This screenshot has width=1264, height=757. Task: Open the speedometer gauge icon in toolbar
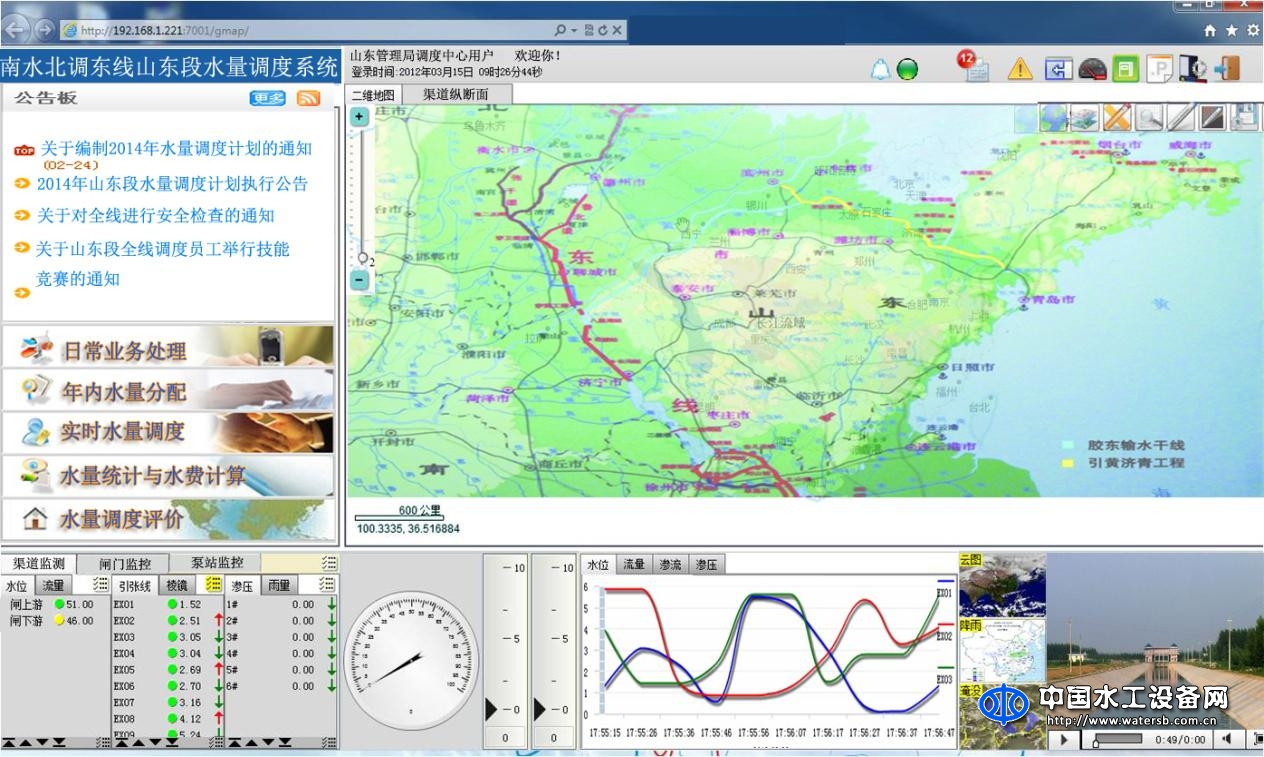(1092, 69)
